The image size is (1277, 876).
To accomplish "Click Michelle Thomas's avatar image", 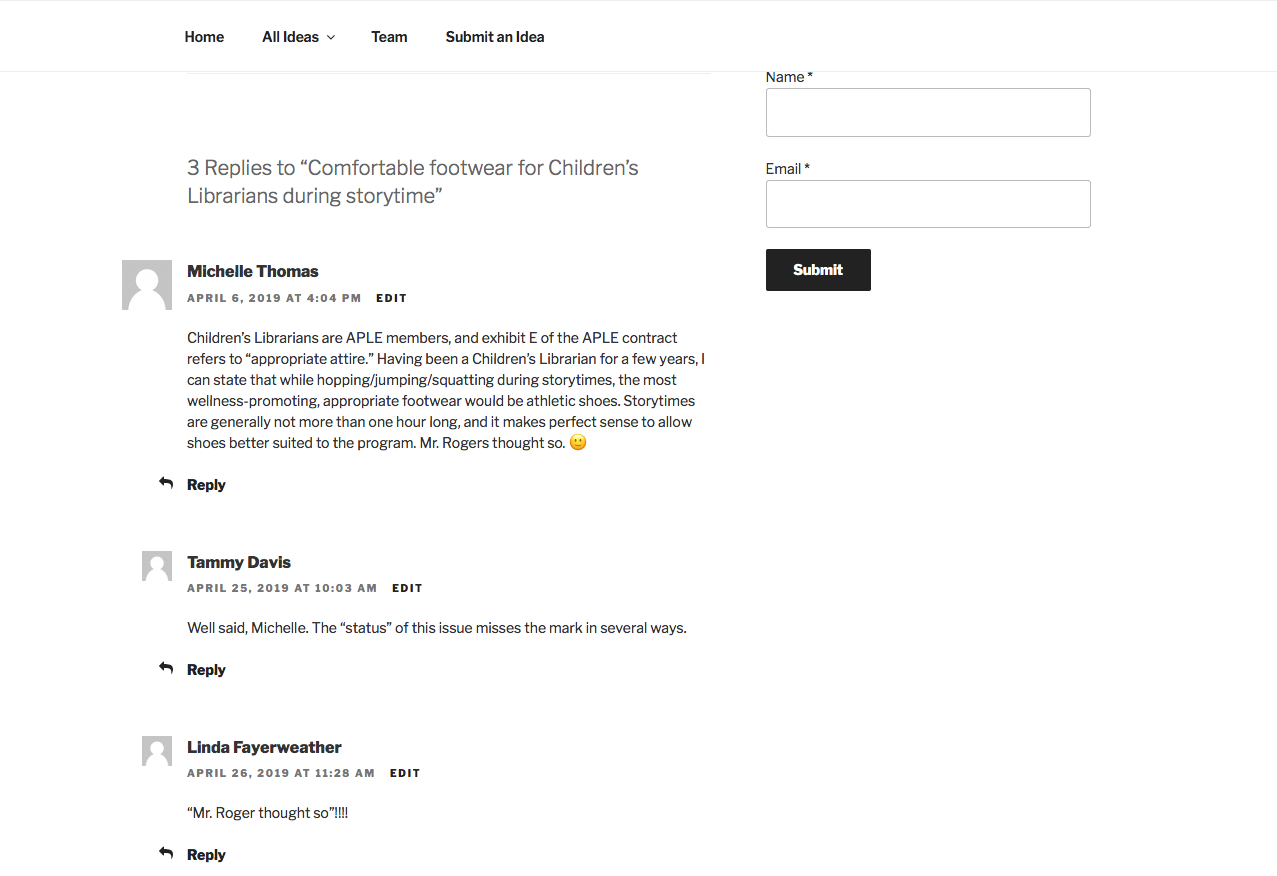I will click(x=146, y=285).
